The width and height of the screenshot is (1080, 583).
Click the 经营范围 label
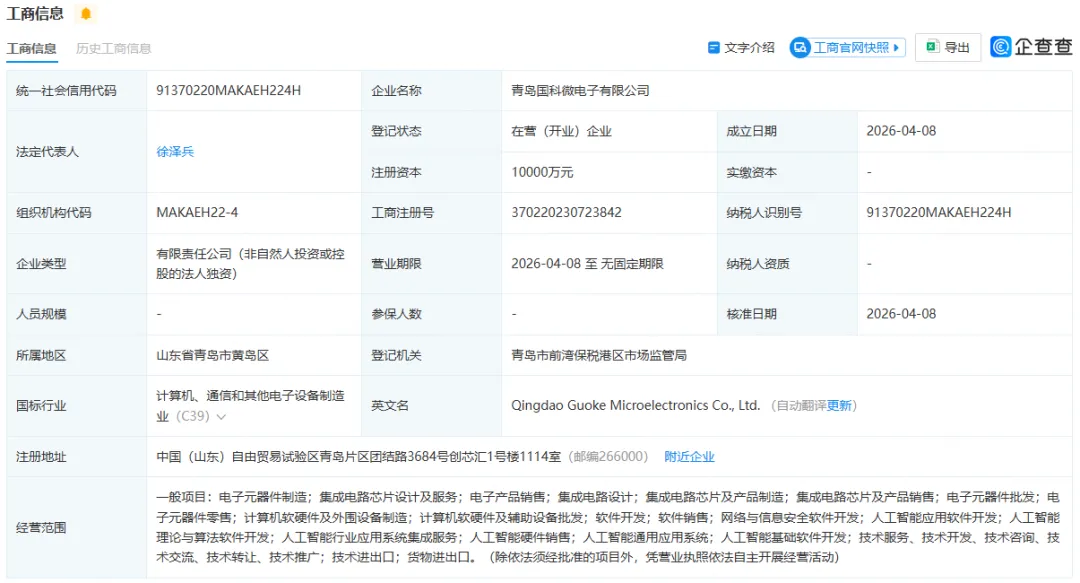click(41, 528)
